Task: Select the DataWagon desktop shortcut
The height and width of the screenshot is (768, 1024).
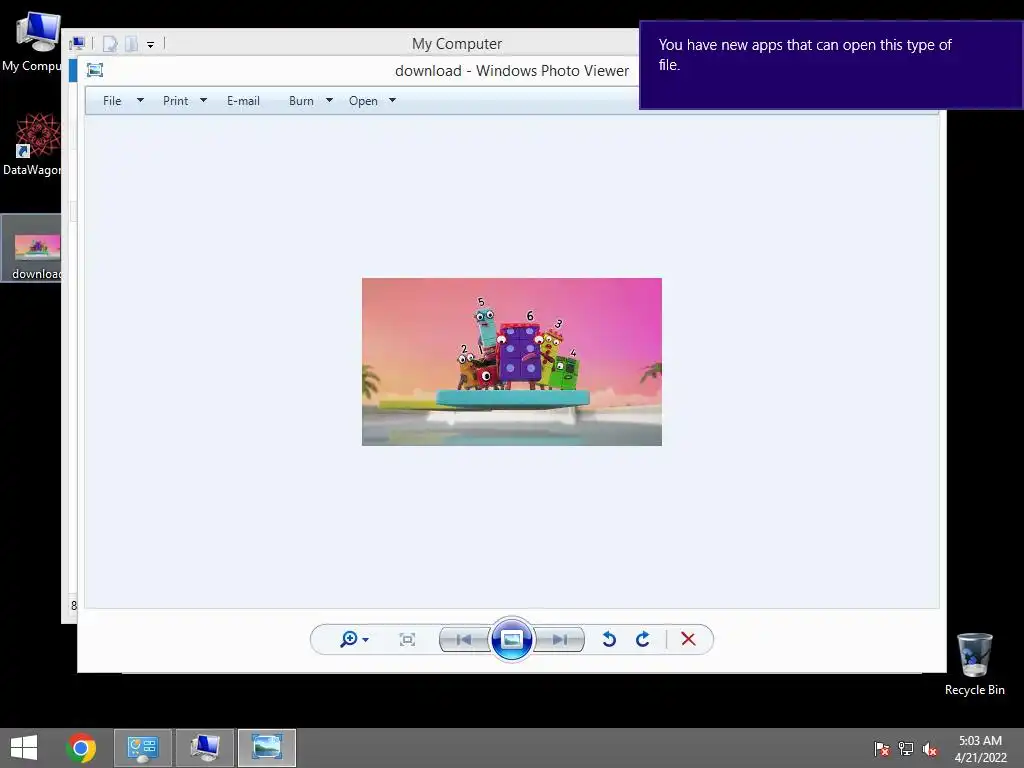Action: 31,144
